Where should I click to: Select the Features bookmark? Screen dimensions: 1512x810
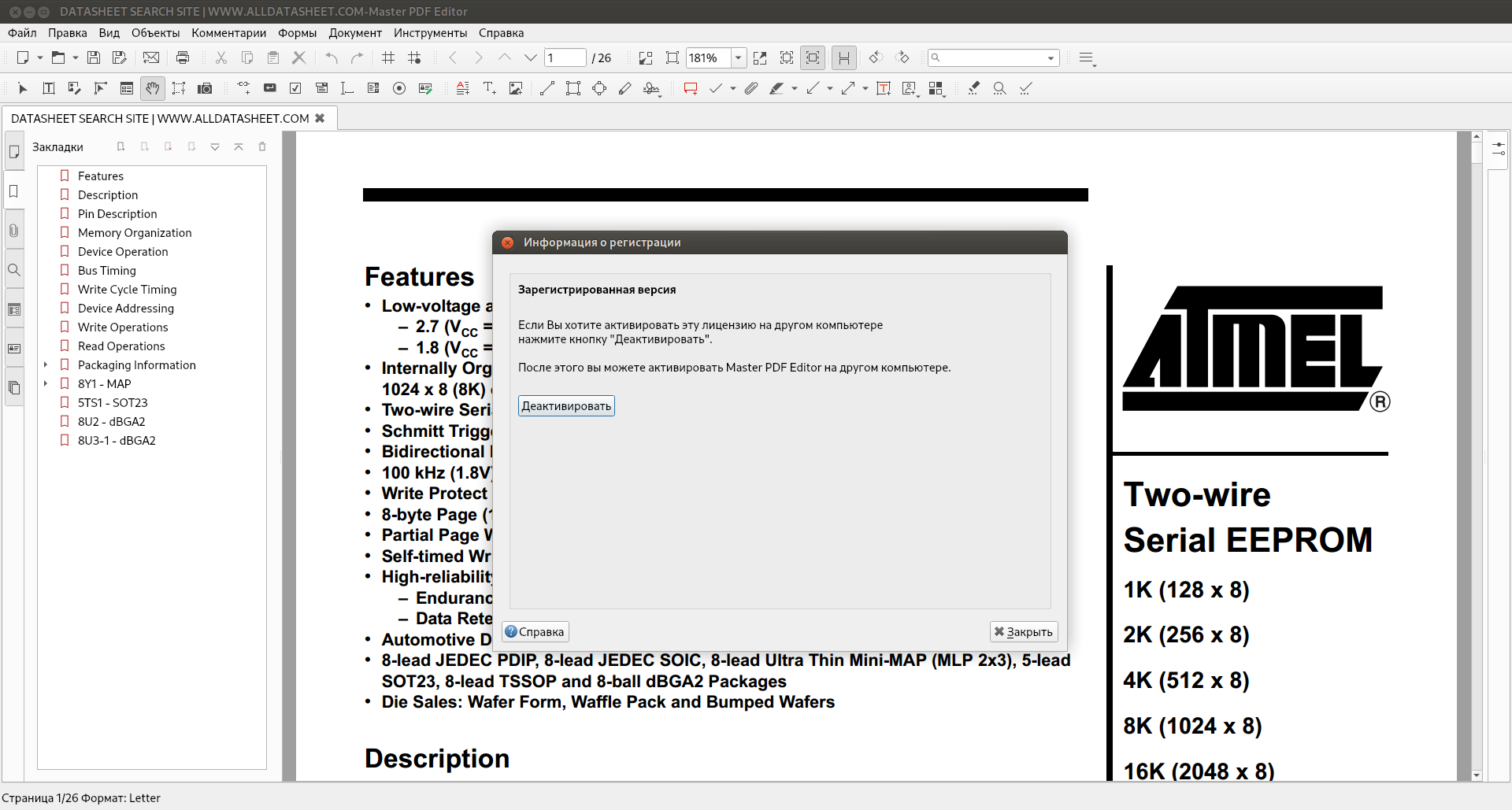pos(101,176)
